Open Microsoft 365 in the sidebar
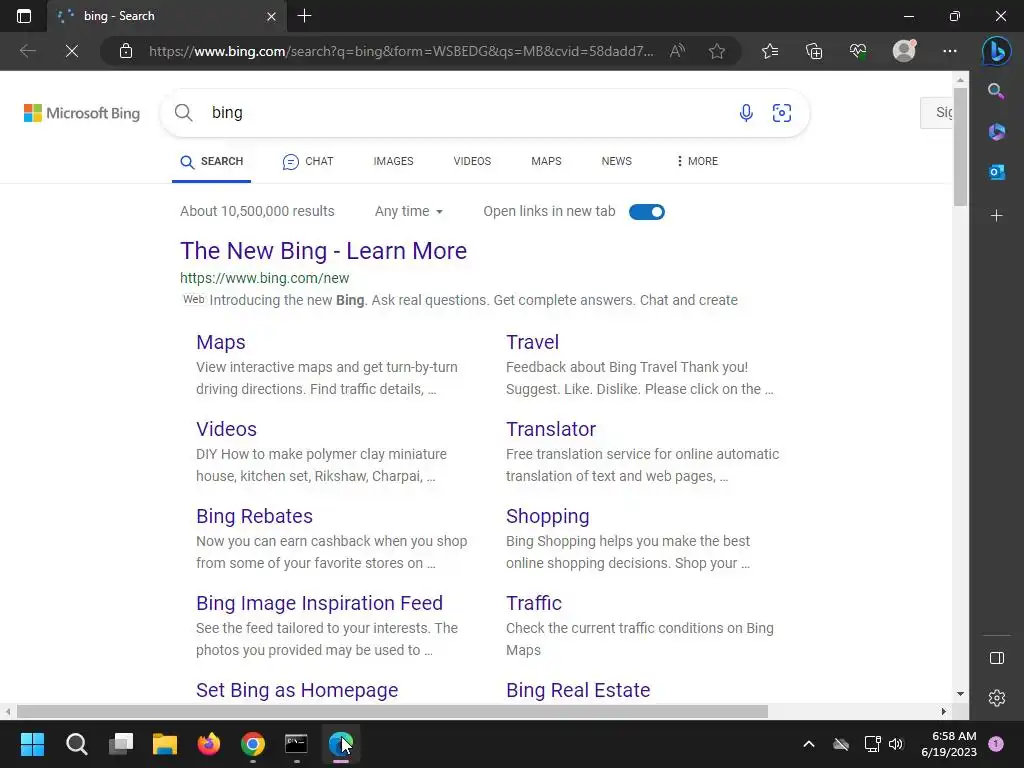This screenshot has height=768, width=1024. tap(997, 131)
